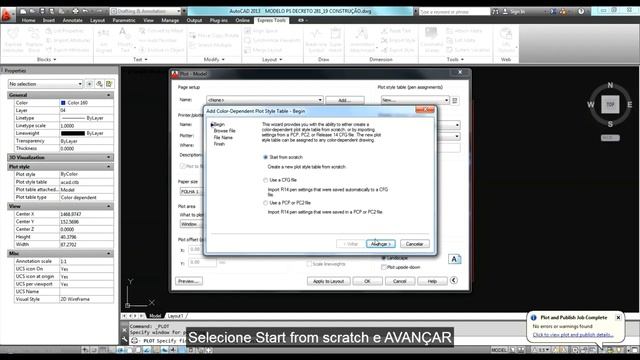
Task: Select Use a PCP or PC2 file option
Action: 266,203
